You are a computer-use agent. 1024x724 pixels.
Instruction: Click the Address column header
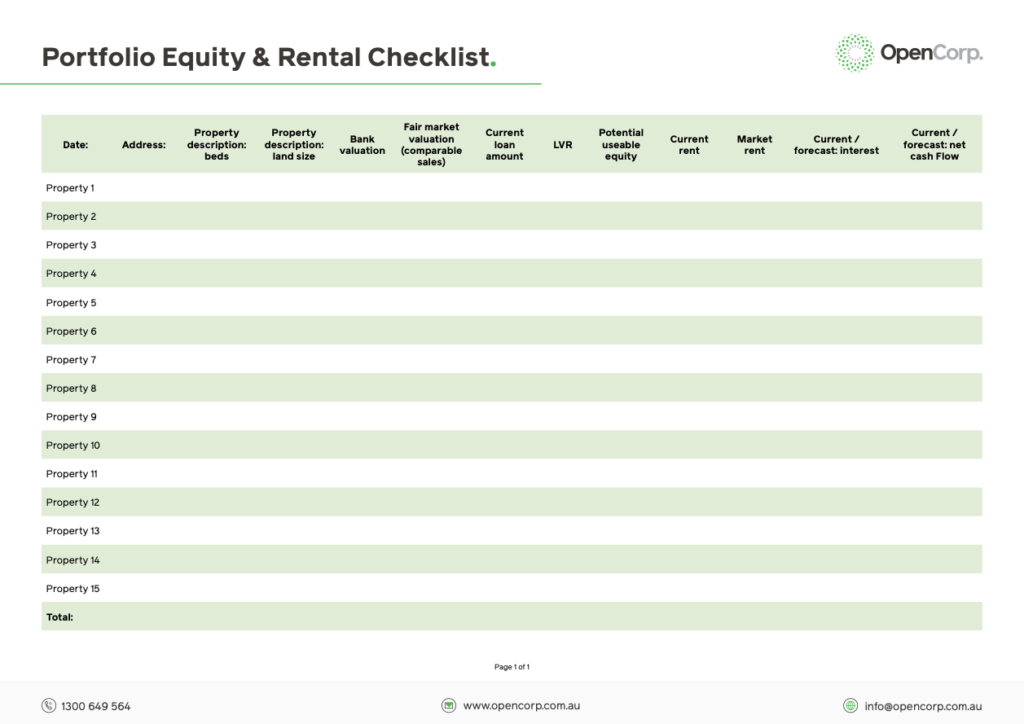pyautogui.click(x=144, y=145)
